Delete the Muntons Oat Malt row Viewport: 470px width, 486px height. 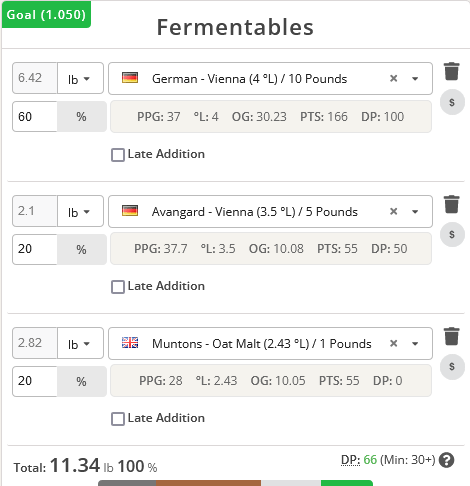click(452, 336)
